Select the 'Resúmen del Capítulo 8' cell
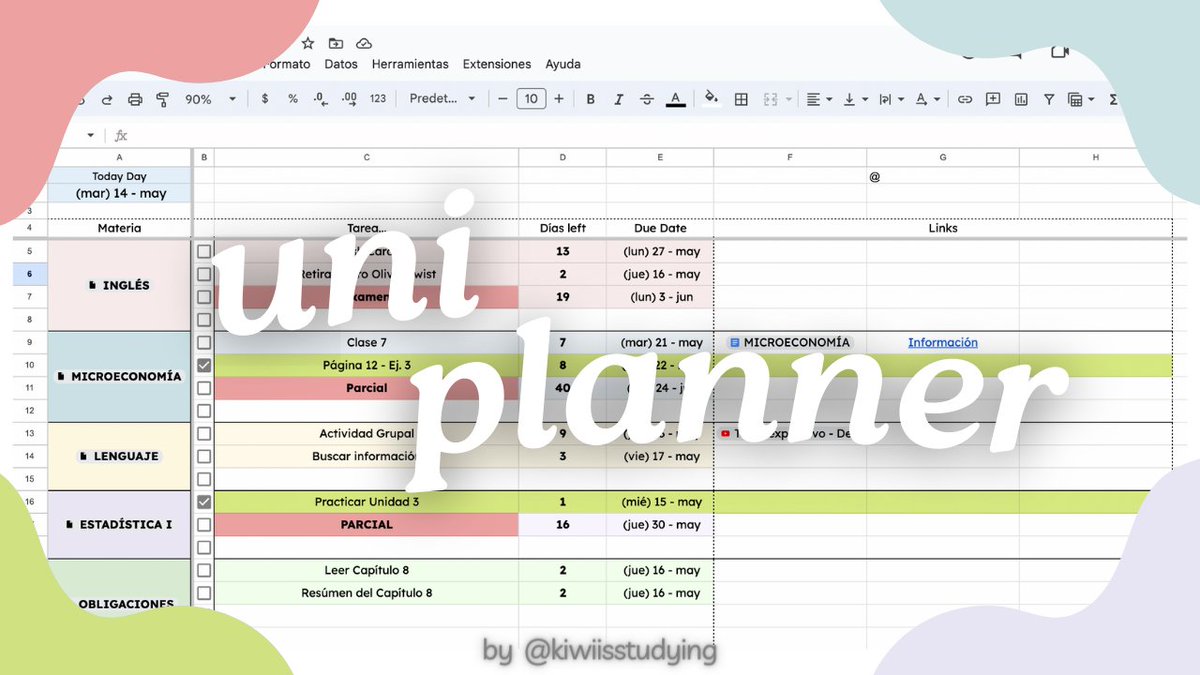The width and height of the screenshot is (1200, 675). (366, 593)
